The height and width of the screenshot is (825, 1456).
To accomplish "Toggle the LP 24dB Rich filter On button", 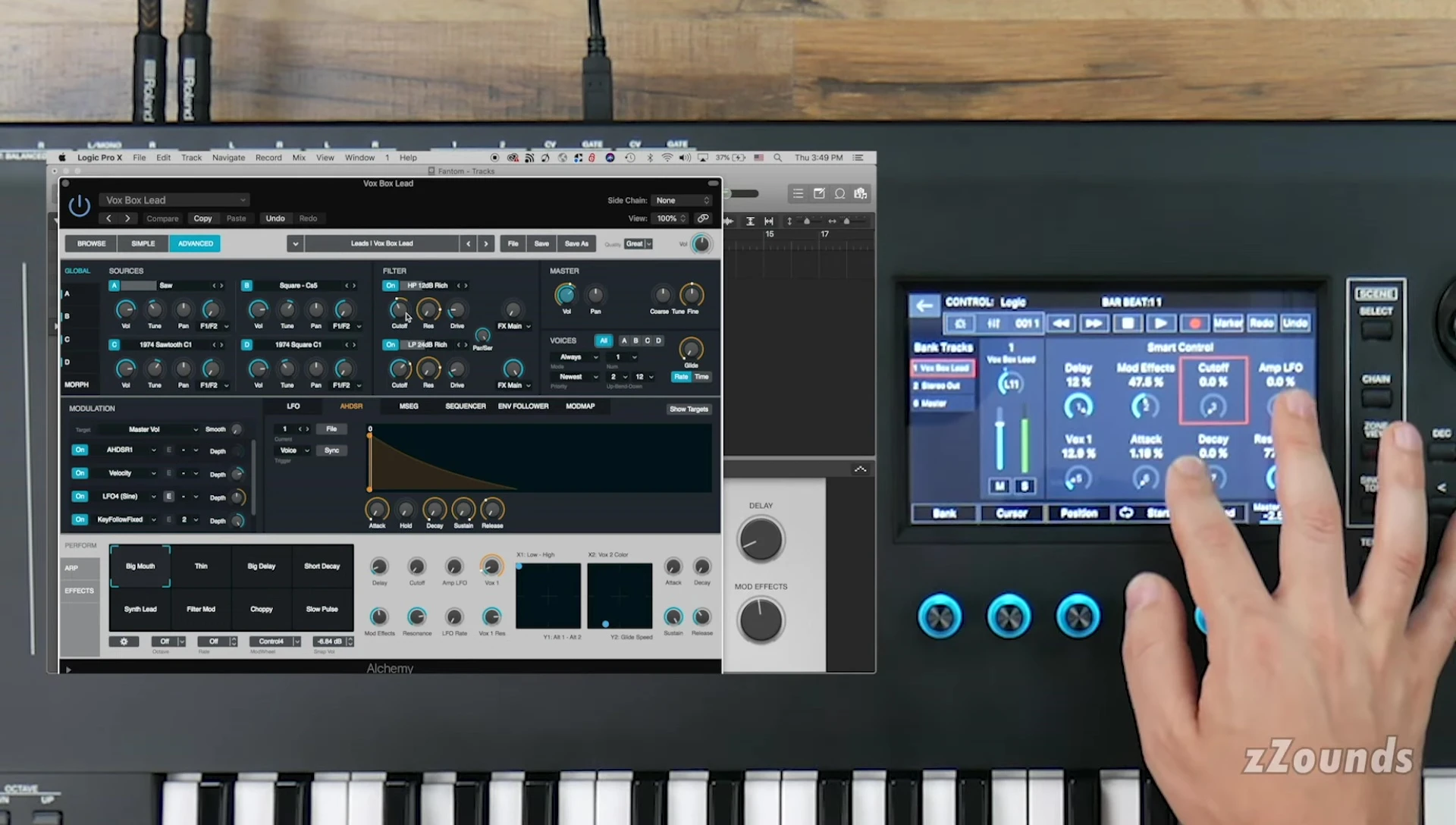I will pos(390,345).
